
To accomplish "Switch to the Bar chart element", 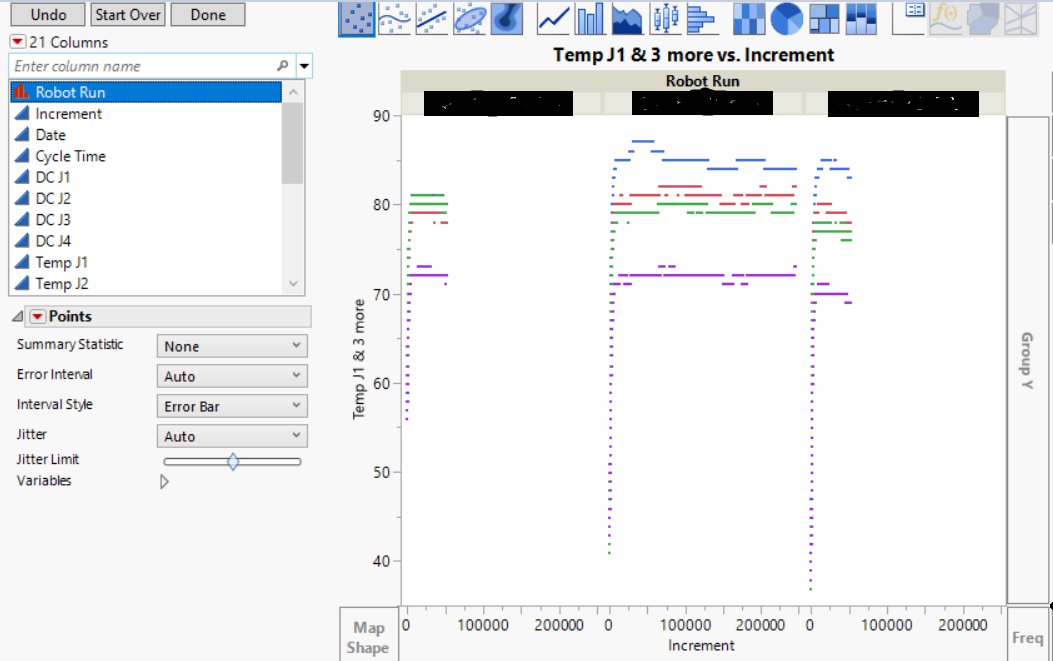I will click(x=590, y=18).
